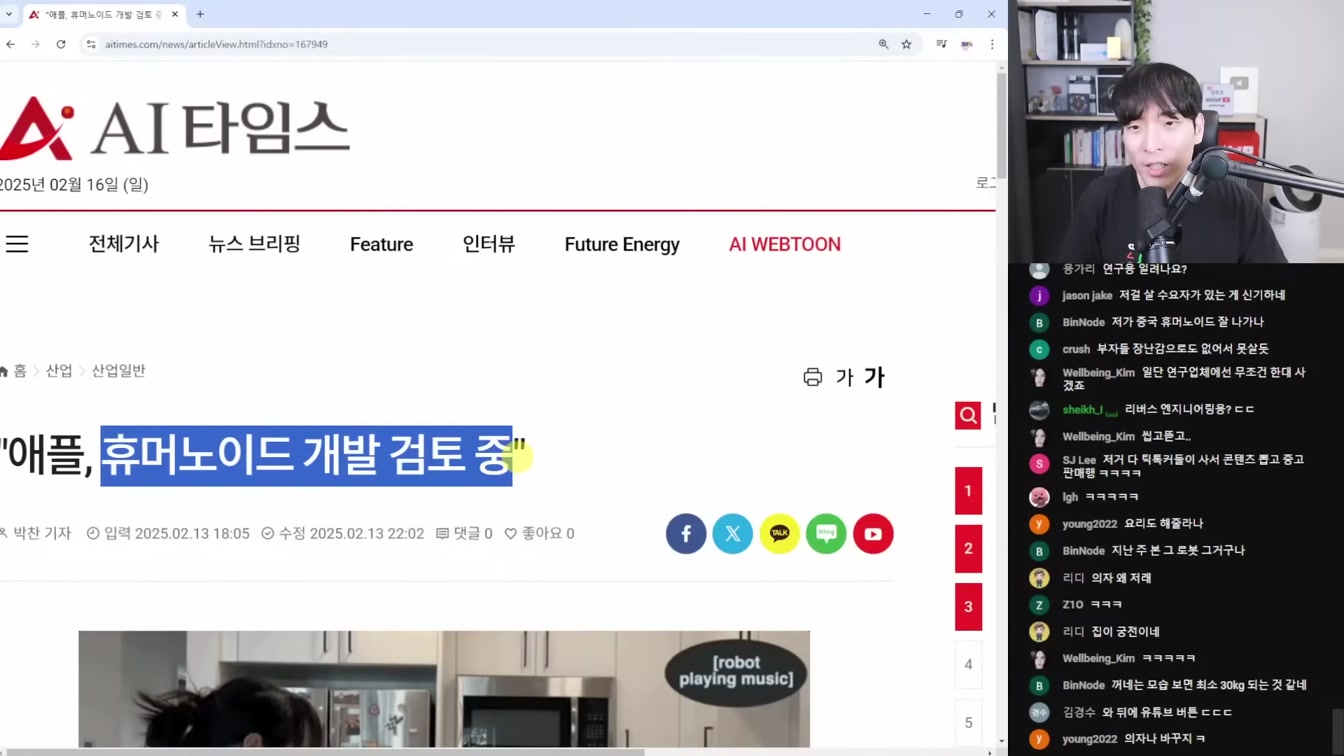Image resolution: width=1344 pixels, height=756 pixels.
Task: Share article via KakaoTalk
Action: pos(780,534)
